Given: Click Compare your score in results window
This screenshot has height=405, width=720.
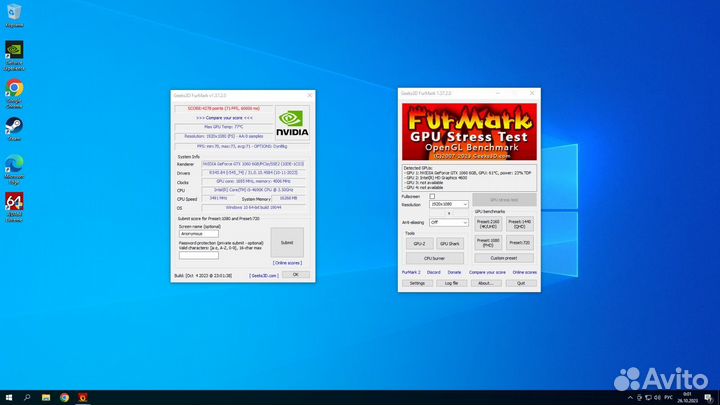Looking at the screenshot, I should [225, 118].
